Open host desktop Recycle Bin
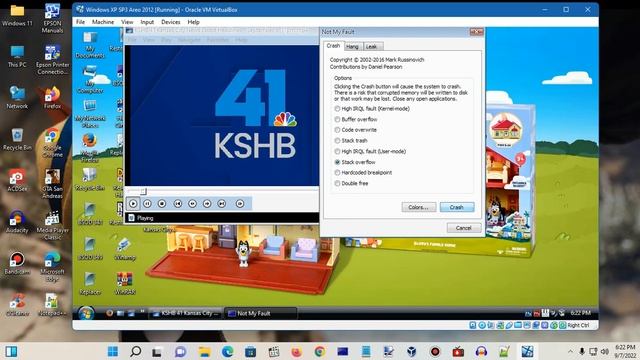 tap(17, 139)
